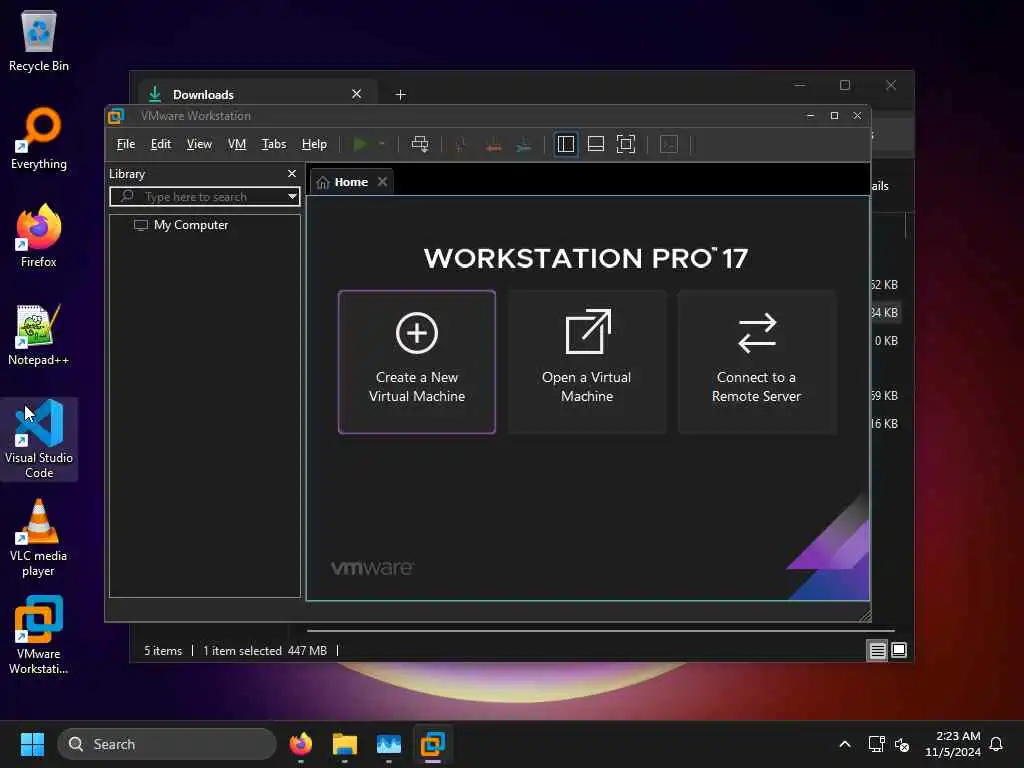Image resolution: width=1024 pixels, height=768 pixels.
Task: Open Firefox from the taskbar
Action: [300, 744]
